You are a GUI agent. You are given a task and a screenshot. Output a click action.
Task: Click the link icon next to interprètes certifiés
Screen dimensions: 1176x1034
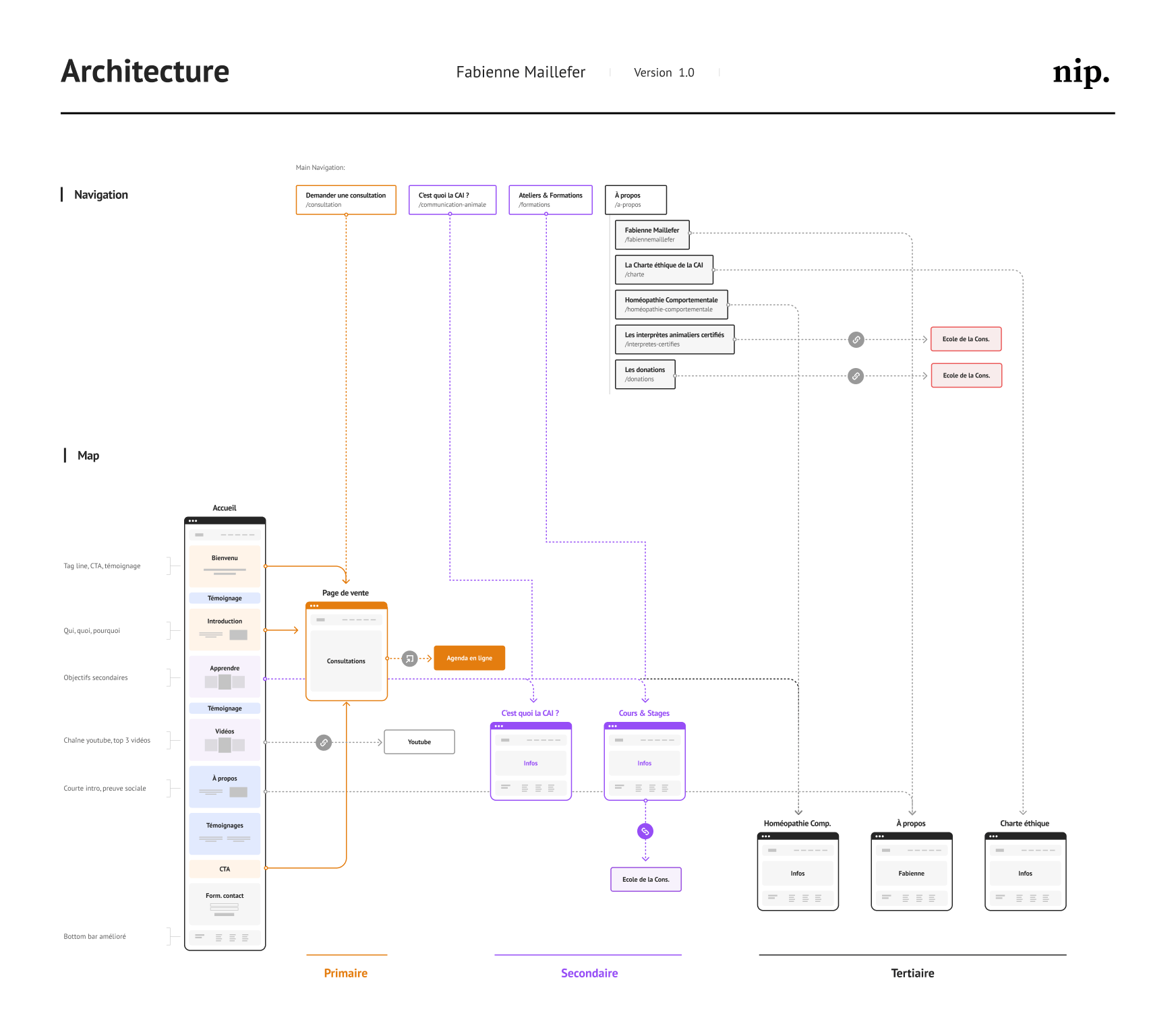pos(856,340)
